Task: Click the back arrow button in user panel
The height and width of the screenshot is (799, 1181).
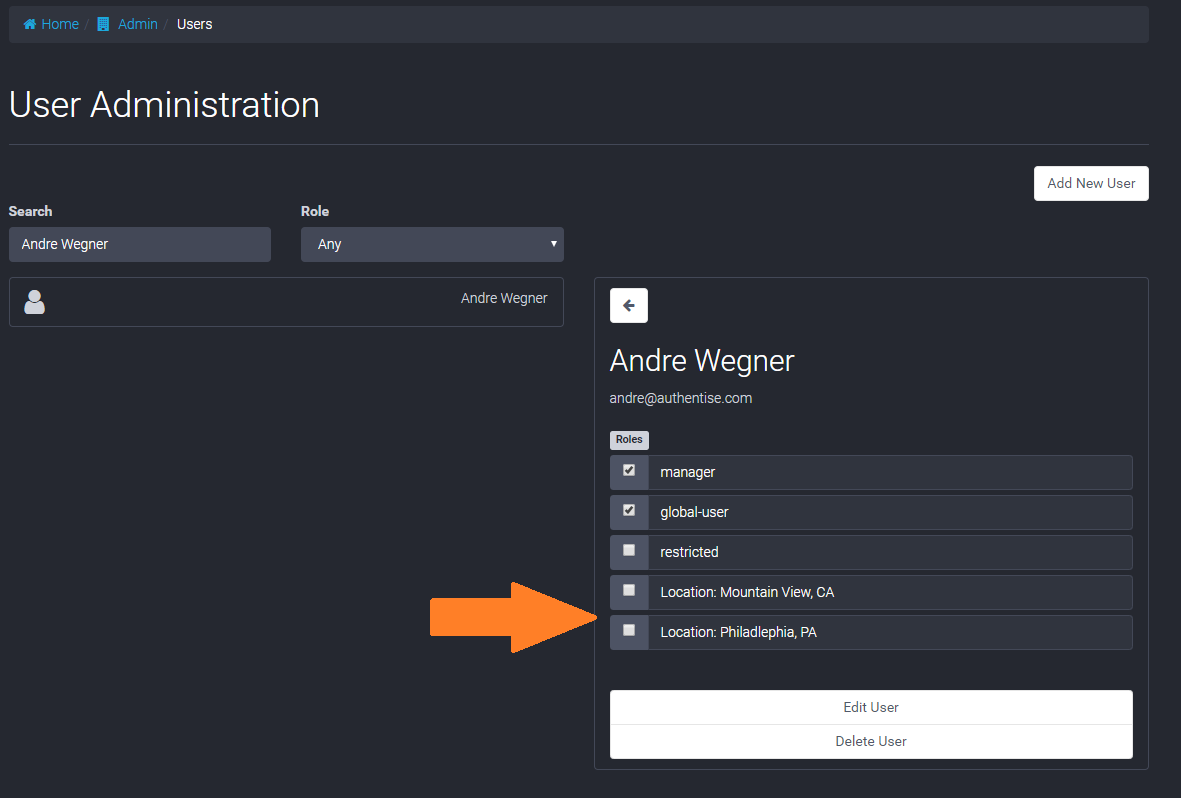Action: tap(629, 306)
